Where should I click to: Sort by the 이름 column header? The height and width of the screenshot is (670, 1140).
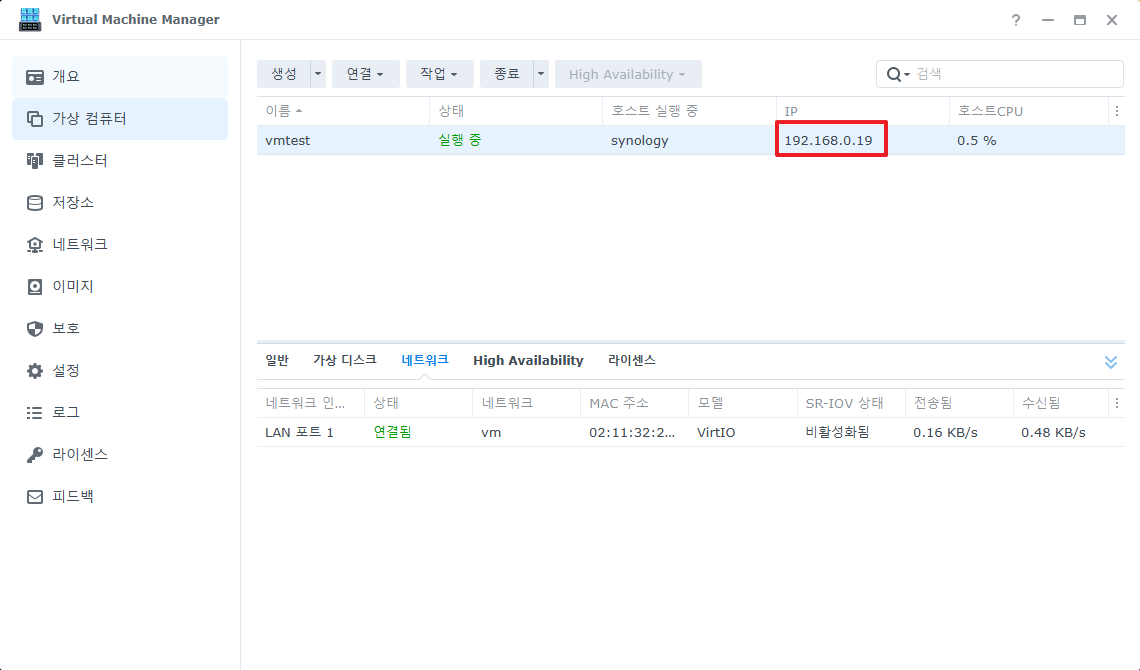(x=343, y=111)
